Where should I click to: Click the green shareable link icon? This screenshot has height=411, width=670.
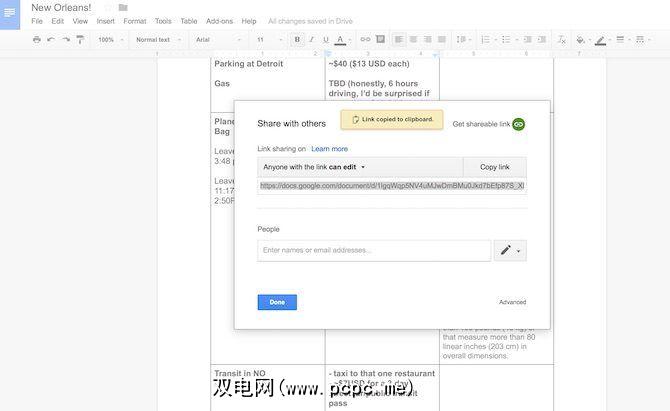click(x=519, y=124)
